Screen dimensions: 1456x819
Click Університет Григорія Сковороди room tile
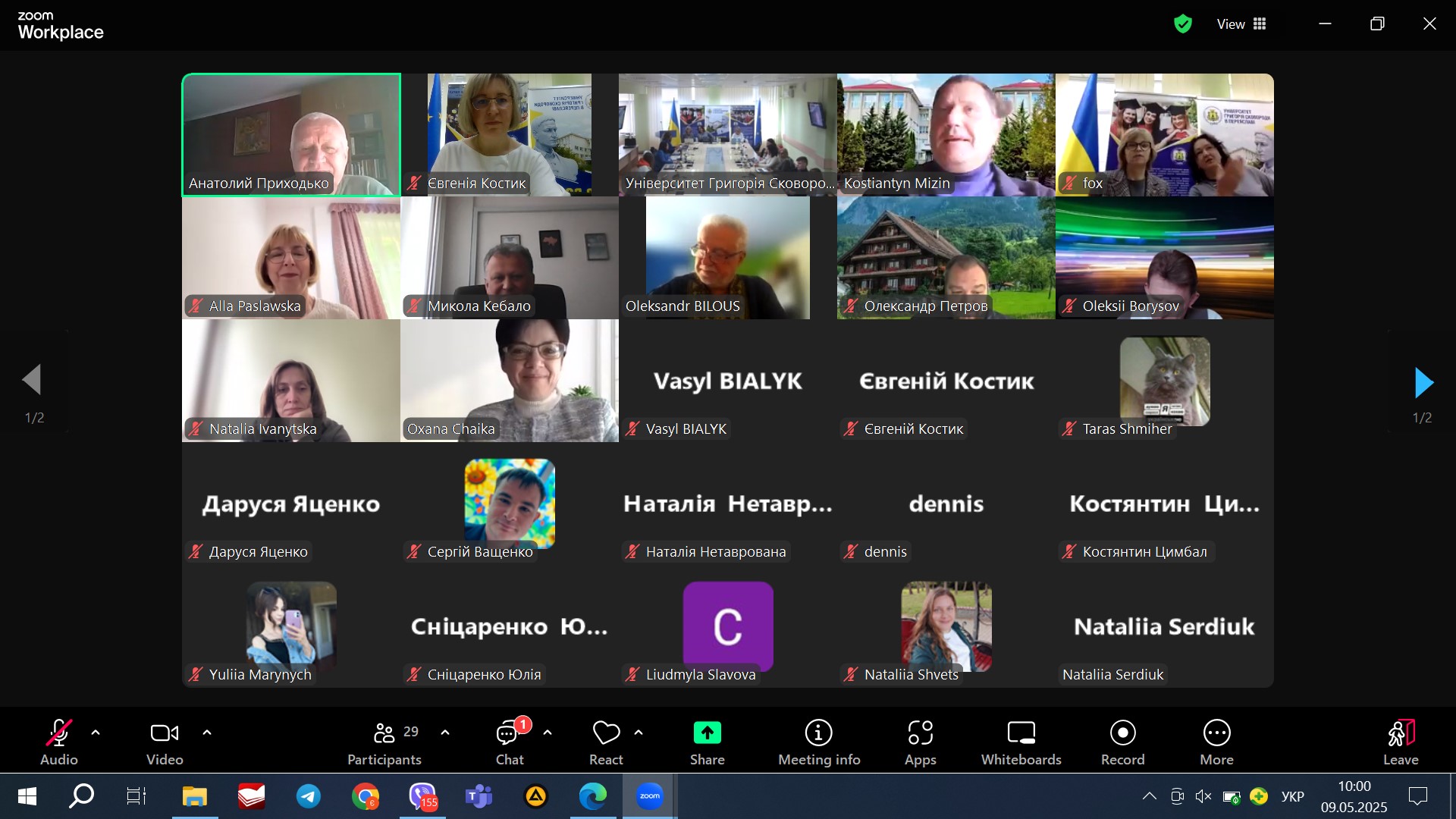tap(728, 135)
